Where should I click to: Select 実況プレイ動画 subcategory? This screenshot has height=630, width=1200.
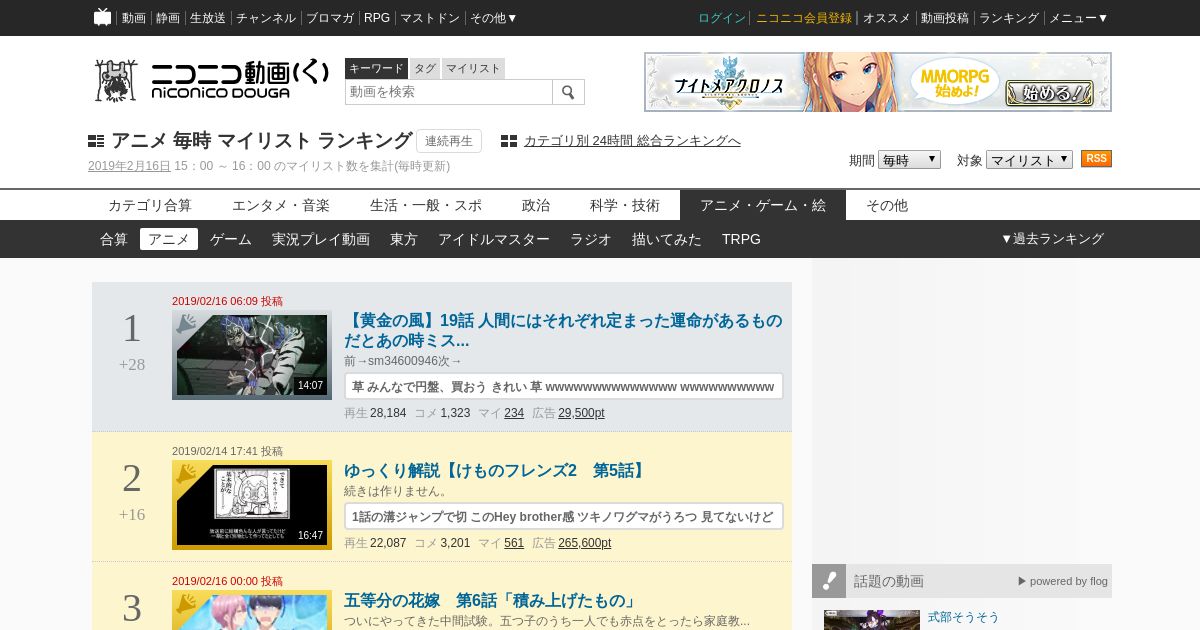click(x=321, y=239)
